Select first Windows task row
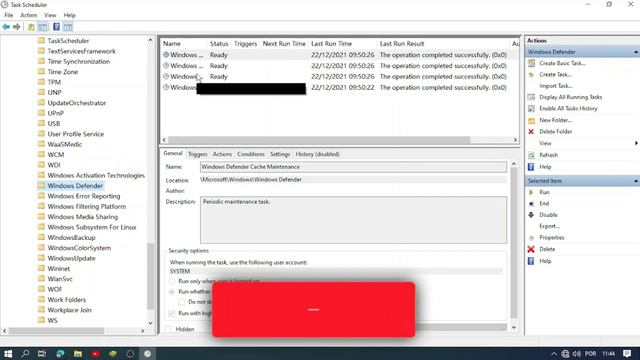This screenshot has height=360, width=640. pos(335,55)
